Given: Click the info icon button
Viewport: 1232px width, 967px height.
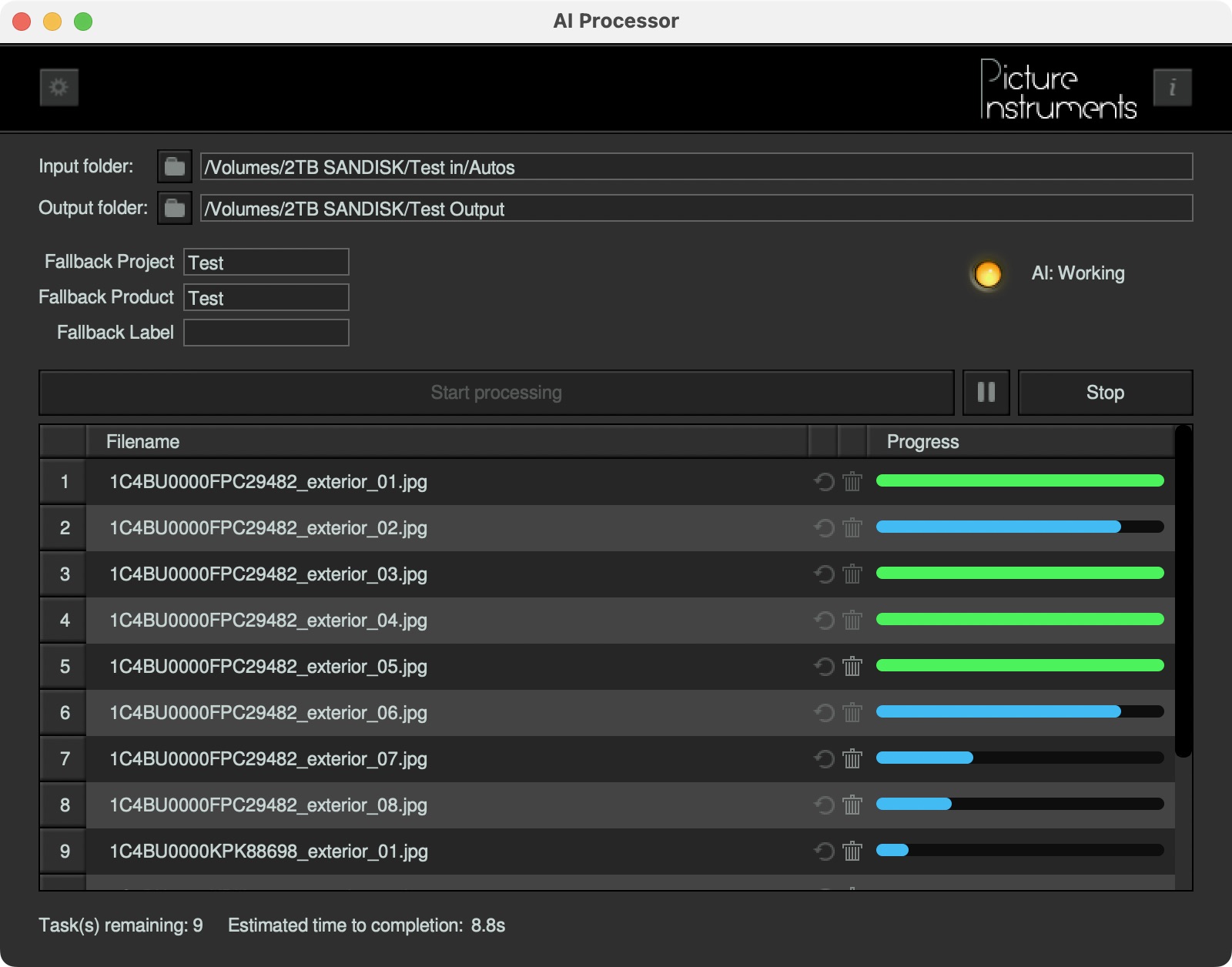Looking at the screenshot, I should coord(1172,87).
